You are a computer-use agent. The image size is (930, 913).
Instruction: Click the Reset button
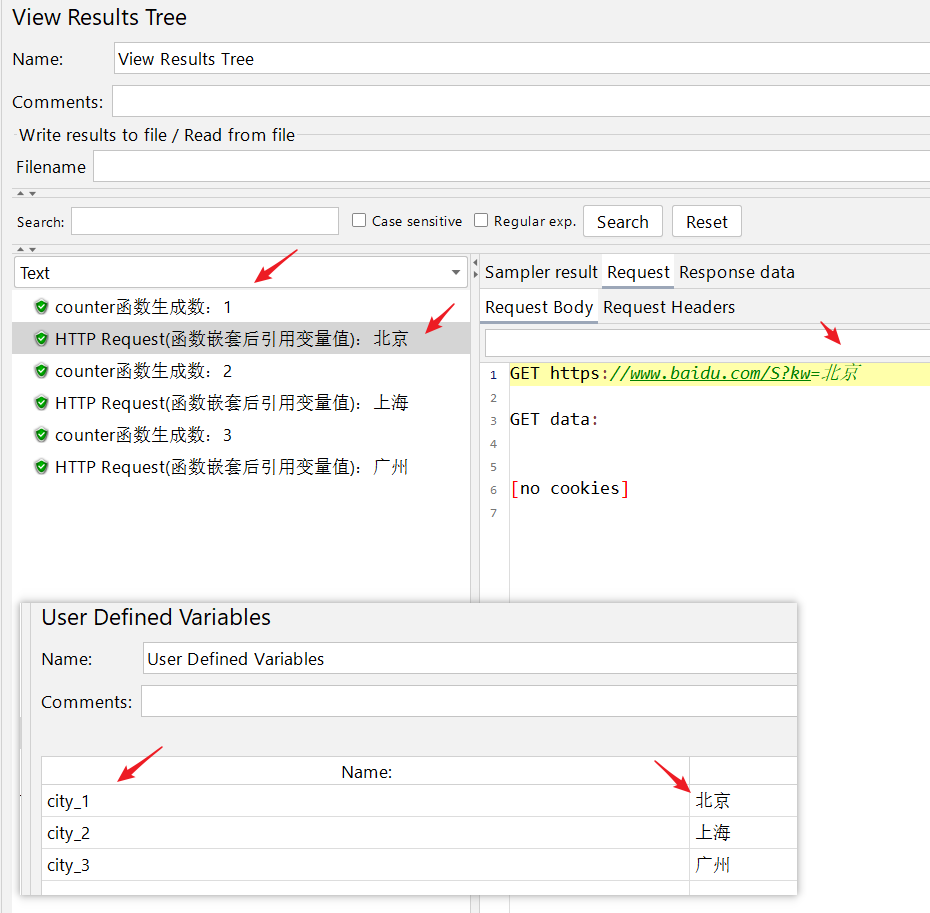(706, 222)
